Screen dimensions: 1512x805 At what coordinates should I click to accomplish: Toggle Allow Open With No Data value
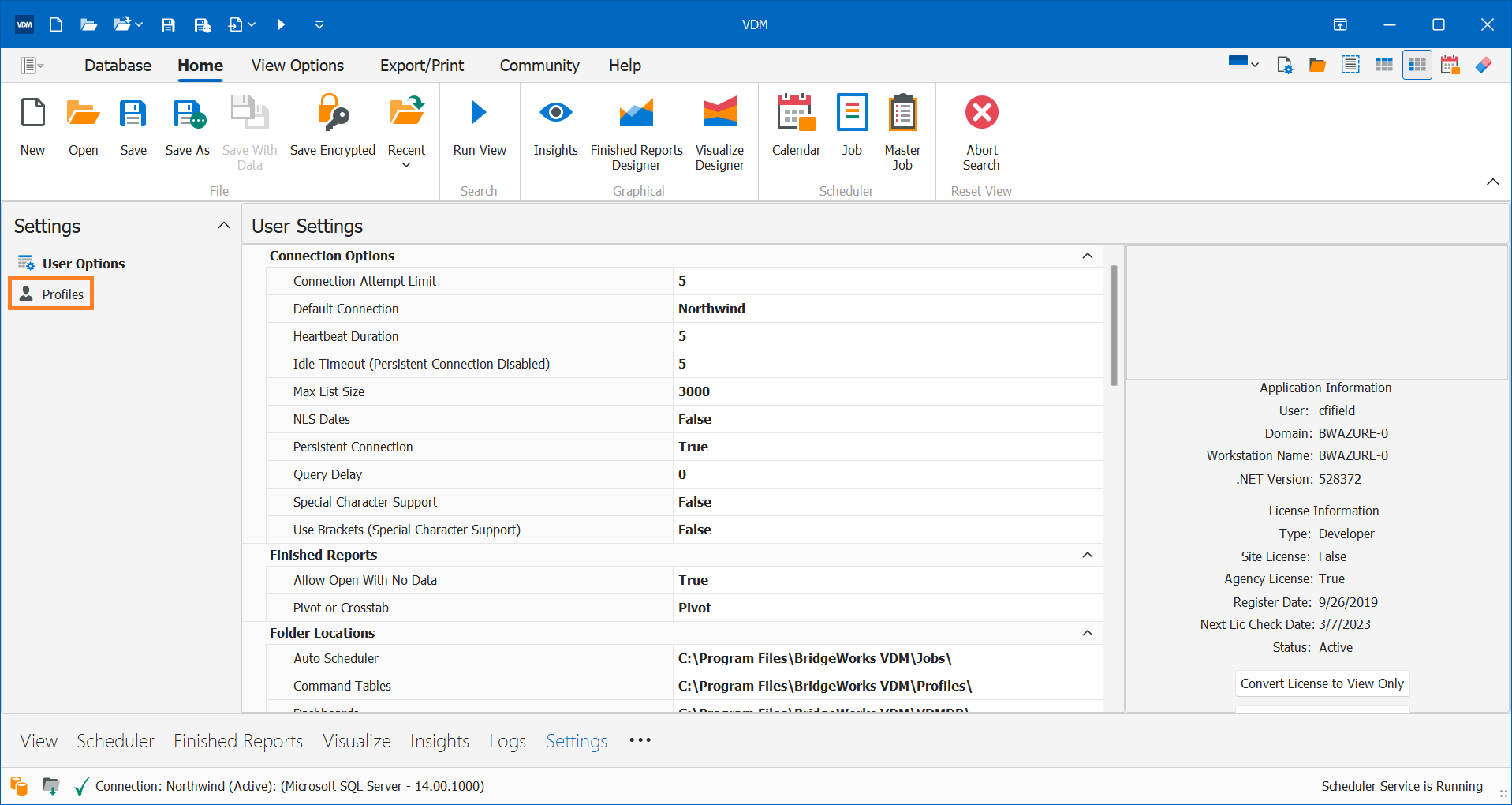pos(887,580)
